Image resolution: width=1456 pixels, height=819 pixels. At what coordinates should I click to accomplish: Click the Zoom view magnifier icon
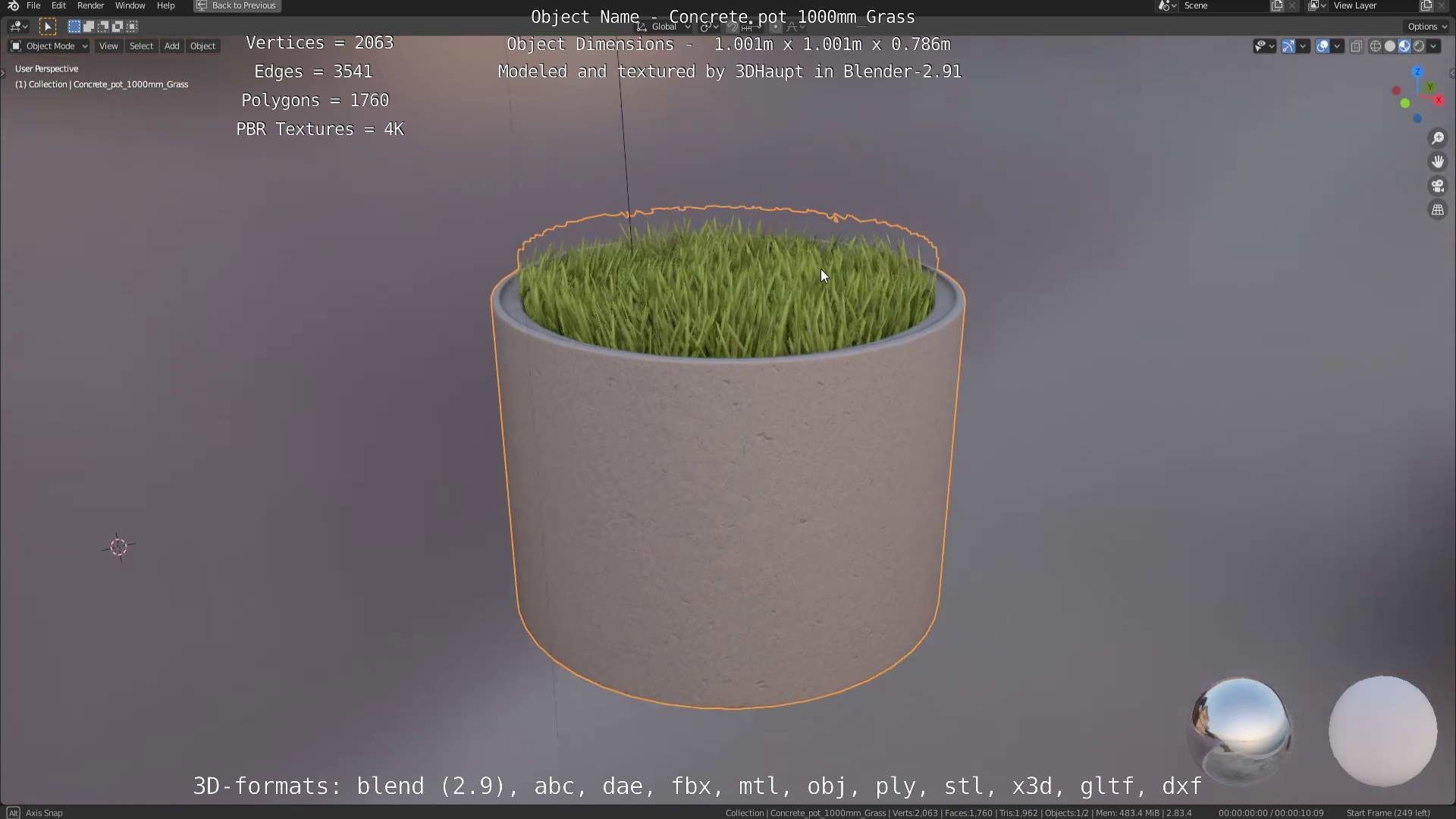[1437, 138]
